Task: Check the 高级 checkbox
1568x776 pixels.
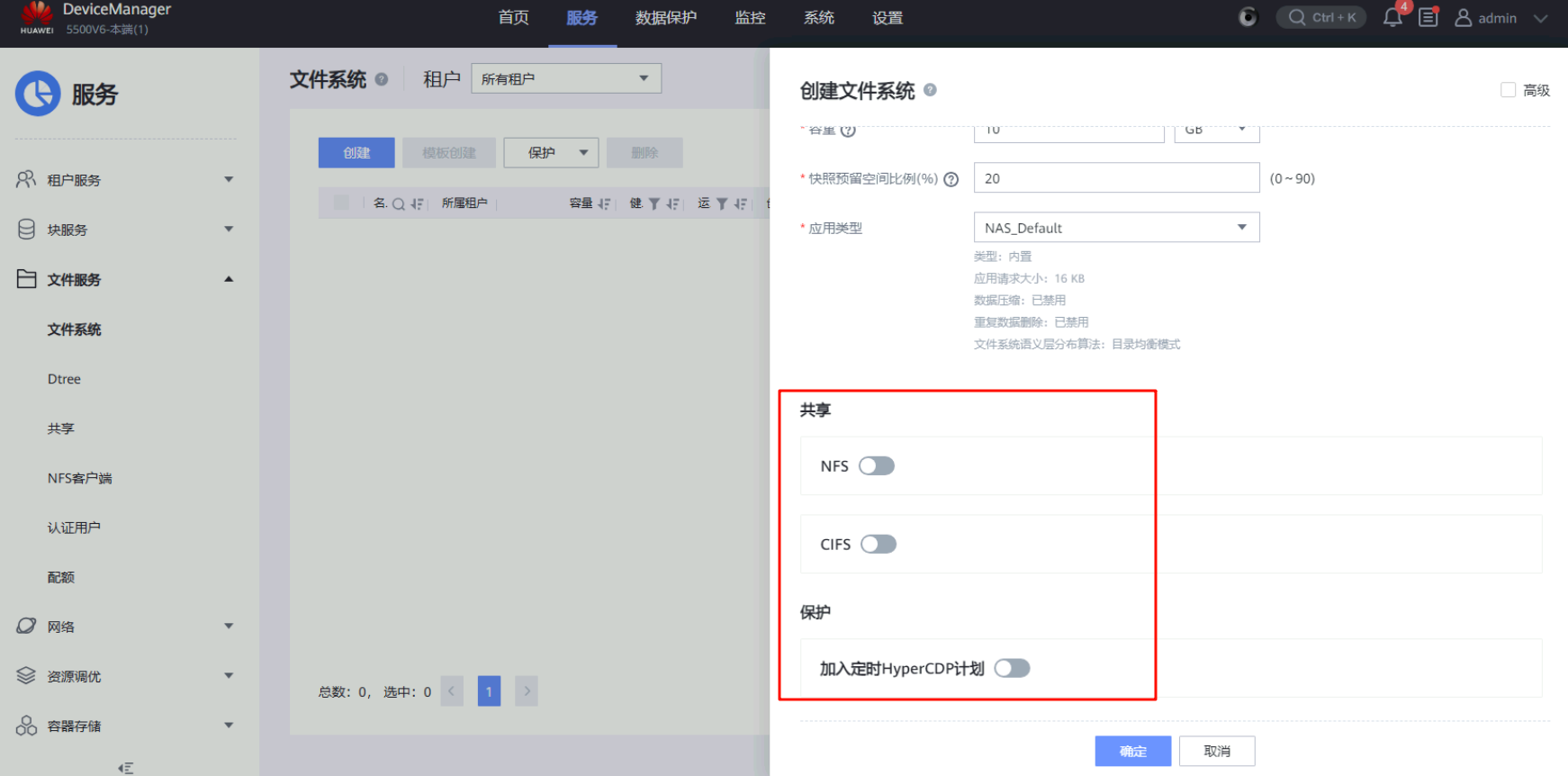Action: 1508,90
